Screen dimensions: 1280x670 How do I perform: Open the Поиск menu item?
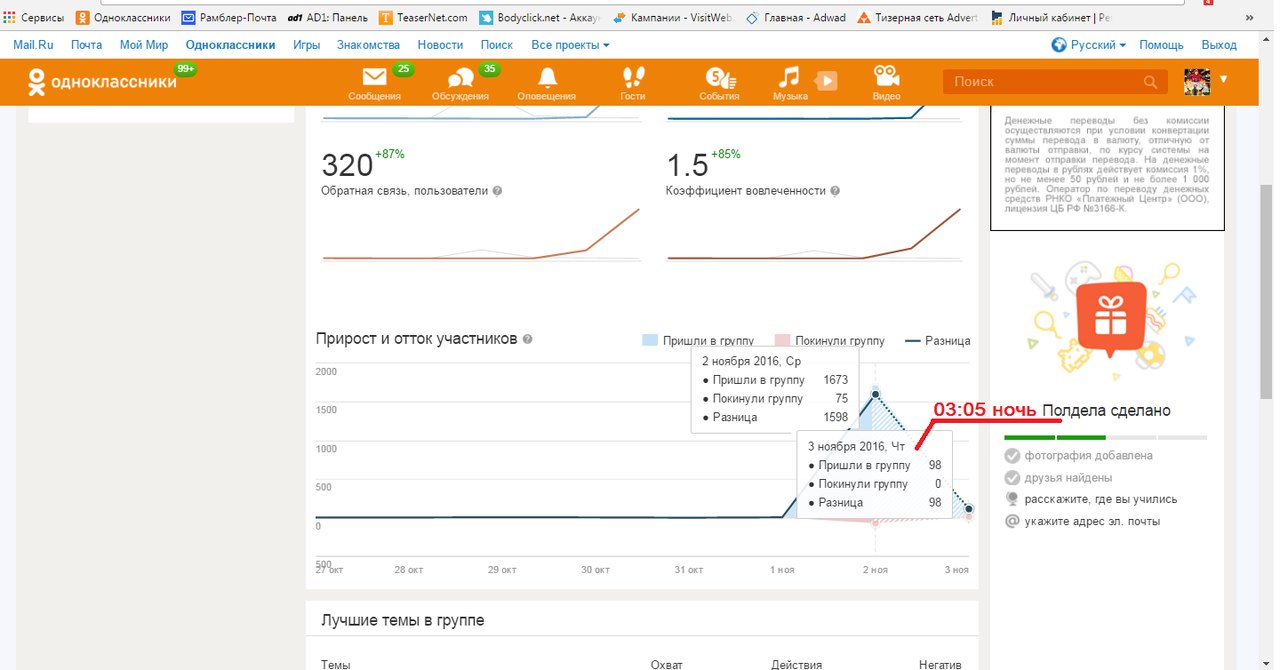(496, 45)
